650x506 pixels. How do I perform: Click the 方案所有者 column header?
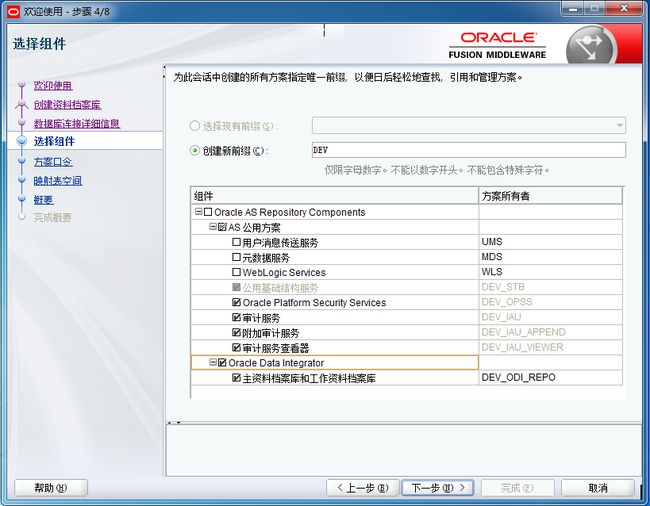[551, 196]
